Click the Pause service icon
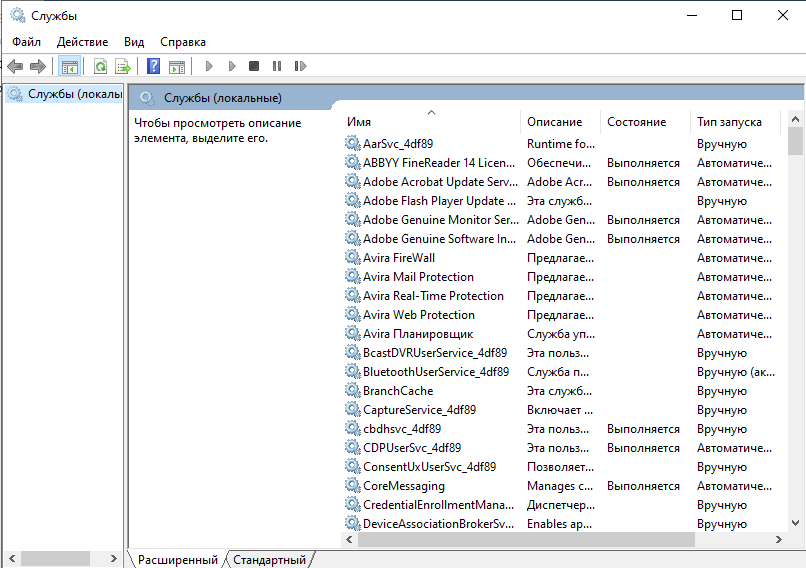Screen dimensions: 806x568 tap(277, 66)
